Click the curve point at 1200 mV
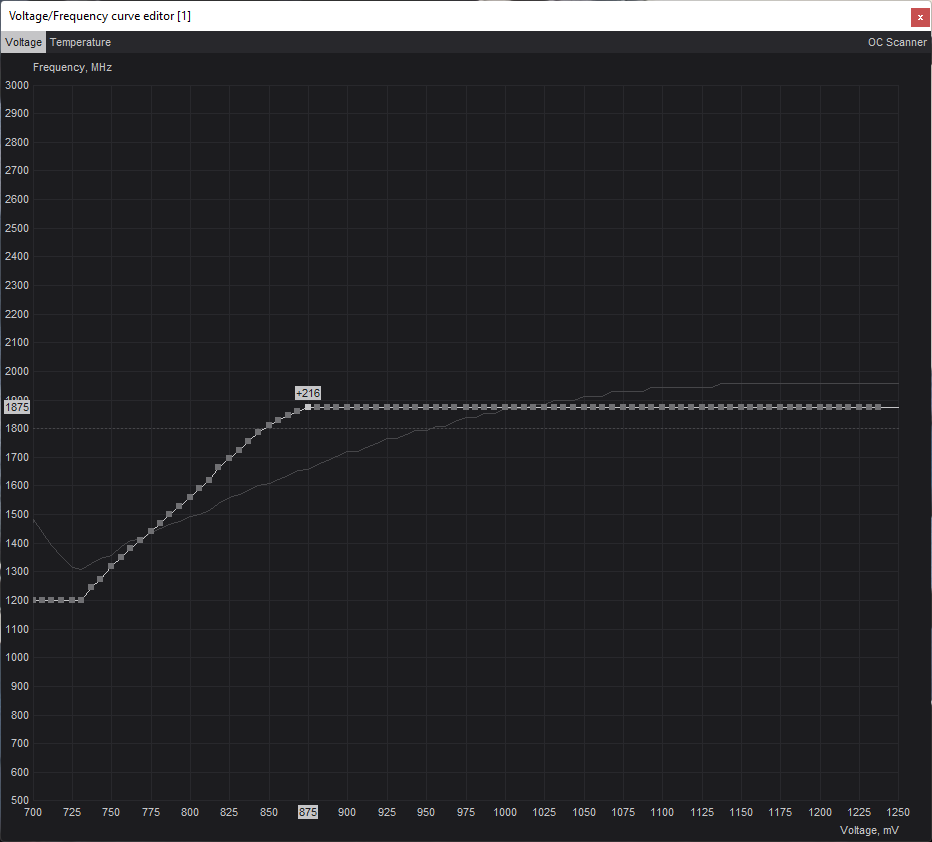 coord(819,407)
